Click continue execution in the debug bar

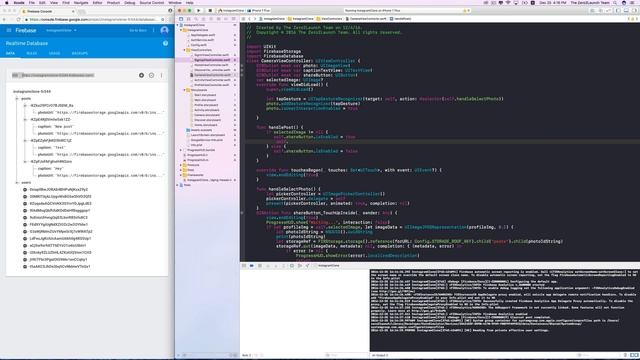tap(260, 266)
